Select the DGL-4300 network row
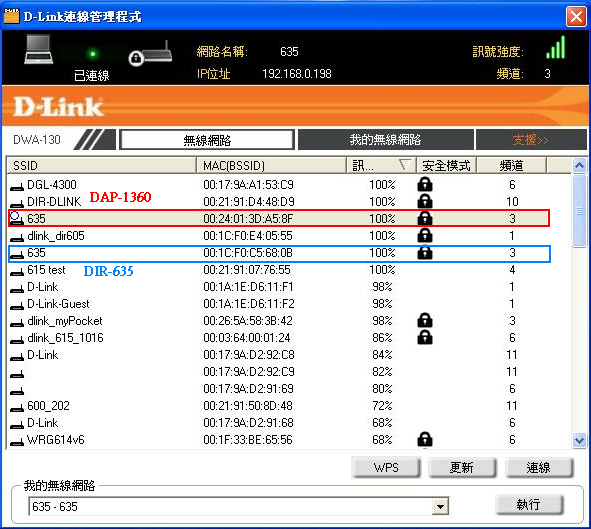The height and width of the screenshot is (529, 591). click(x=279, y=185)
